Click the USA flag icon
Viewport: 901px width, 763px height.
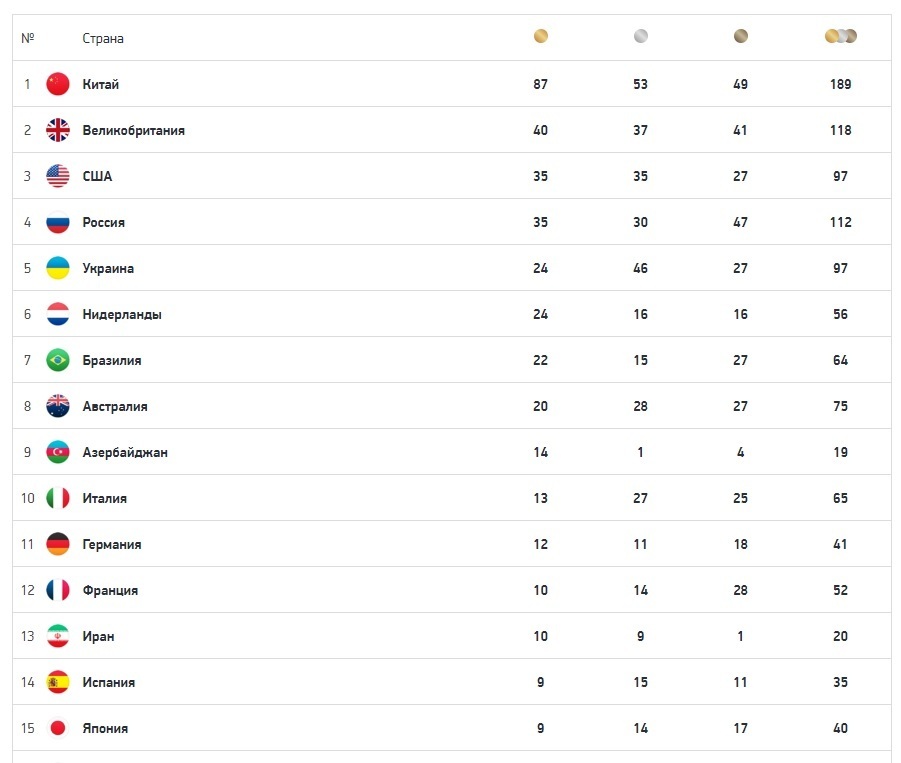[x=58, y=176]
